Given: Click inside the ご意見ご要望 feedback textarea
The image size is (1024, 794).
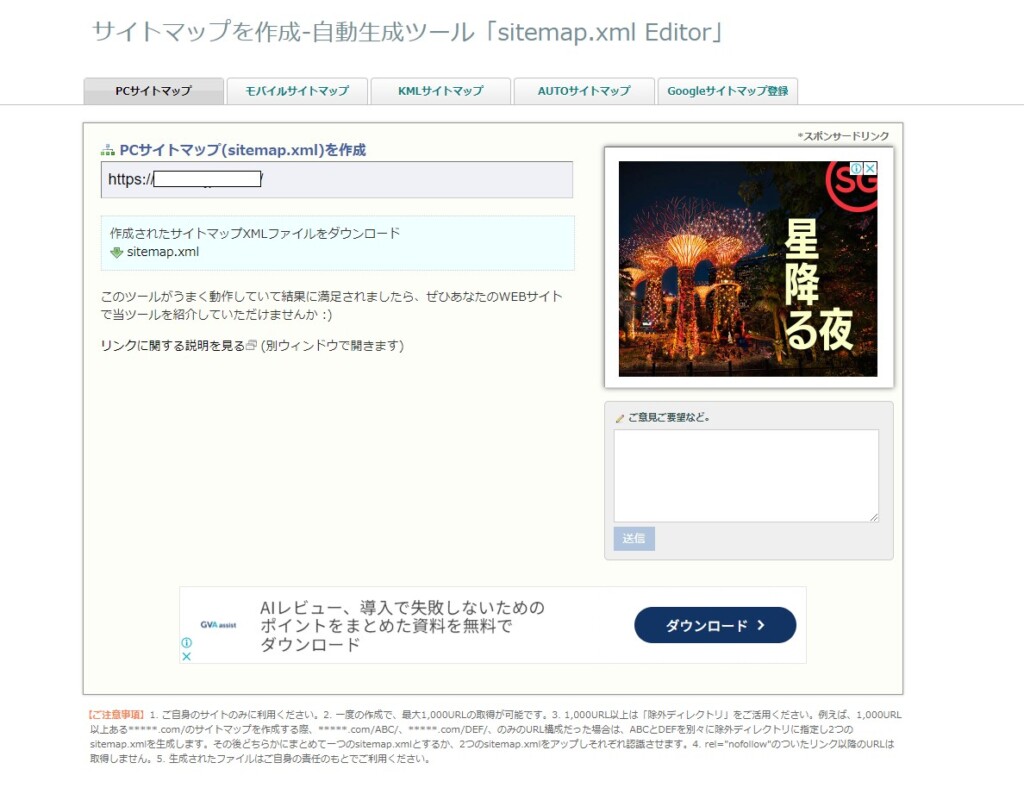Looking at the screenshot, I should [x=746, y=475].
